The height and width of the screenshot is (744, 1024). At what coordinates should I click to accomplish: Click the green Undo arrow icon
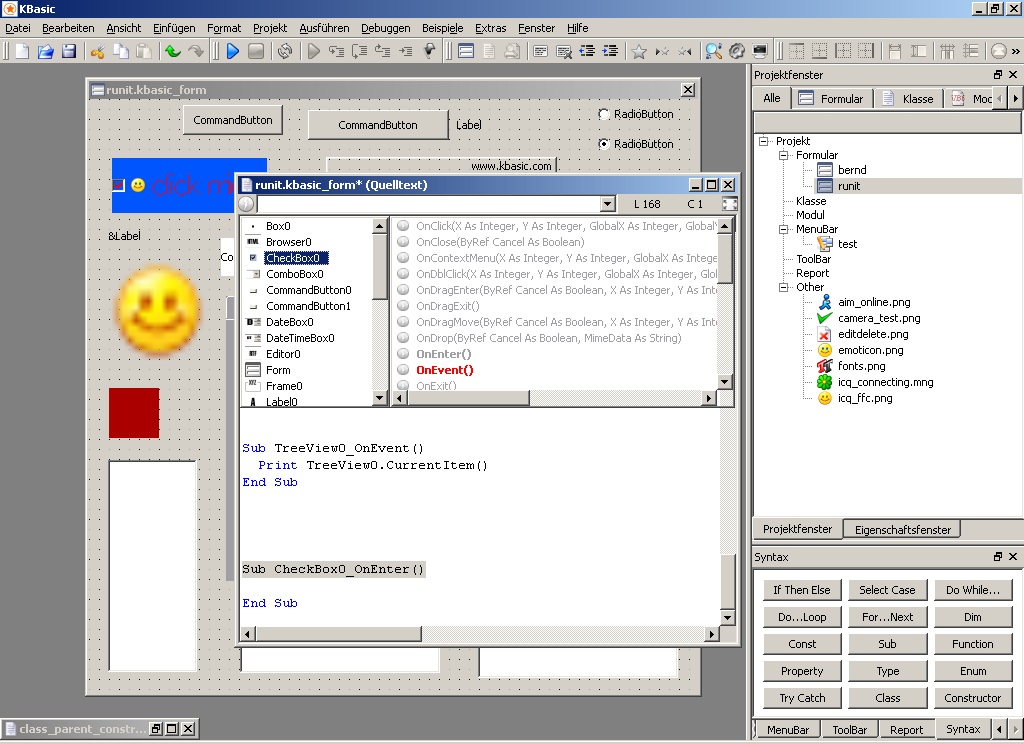[x=173, y=51]
